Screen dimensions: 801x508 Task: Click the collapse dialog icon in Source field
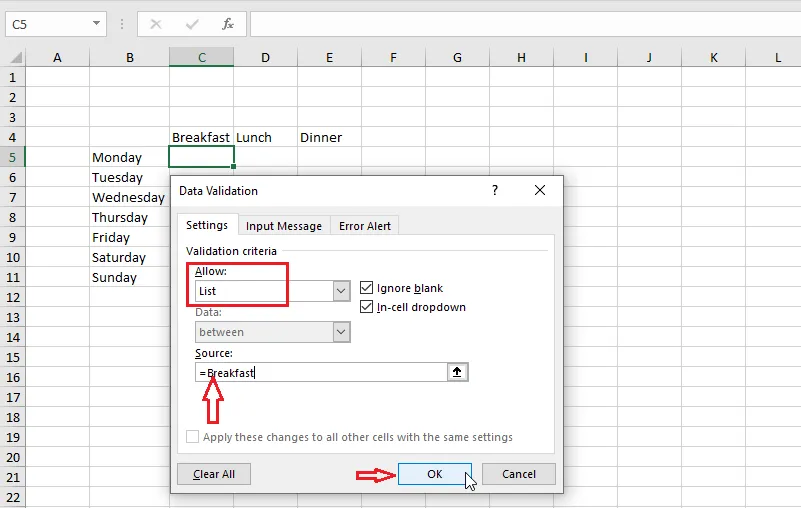click(x=457, y=372)
